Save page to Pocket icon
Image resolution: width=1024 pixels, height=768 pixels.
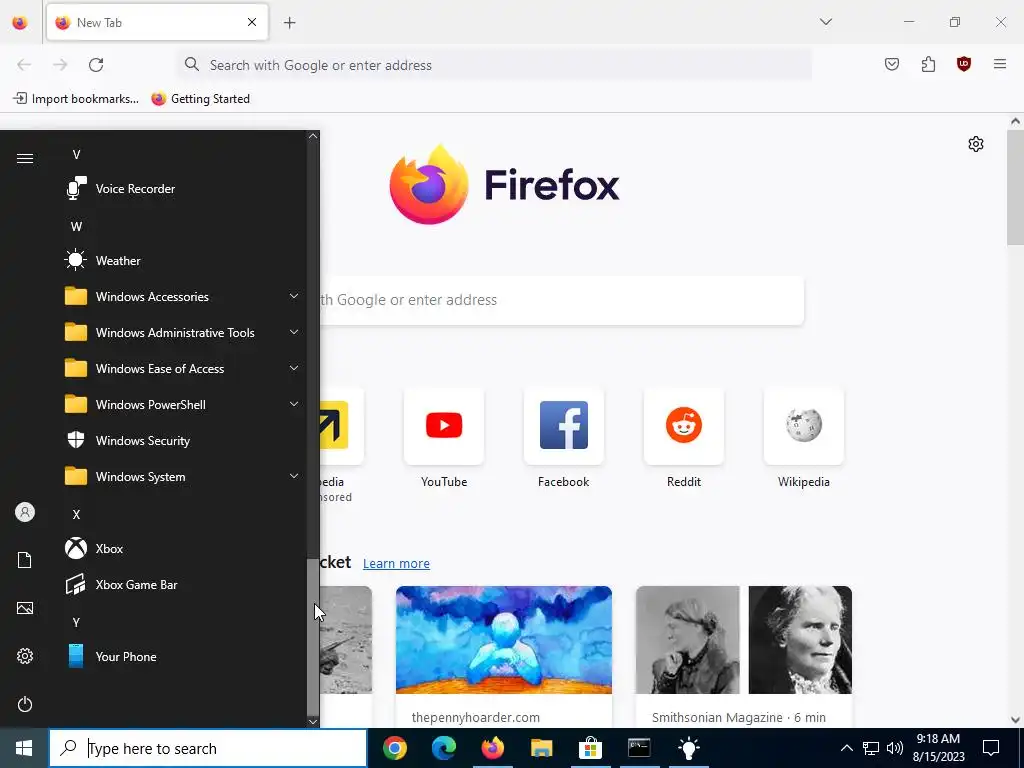891,64
